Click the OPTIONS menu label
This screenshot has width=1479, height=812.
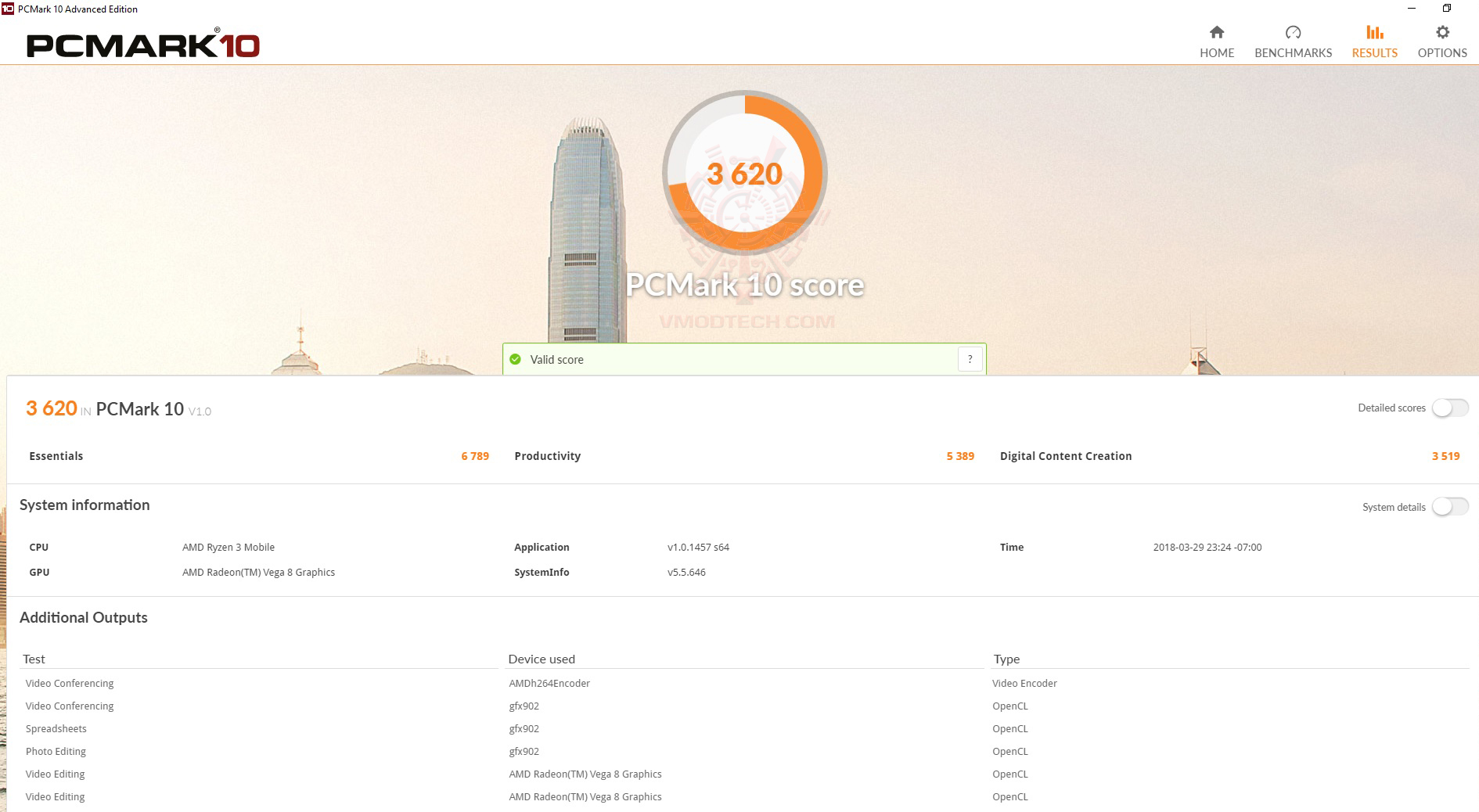(1442, 52)
